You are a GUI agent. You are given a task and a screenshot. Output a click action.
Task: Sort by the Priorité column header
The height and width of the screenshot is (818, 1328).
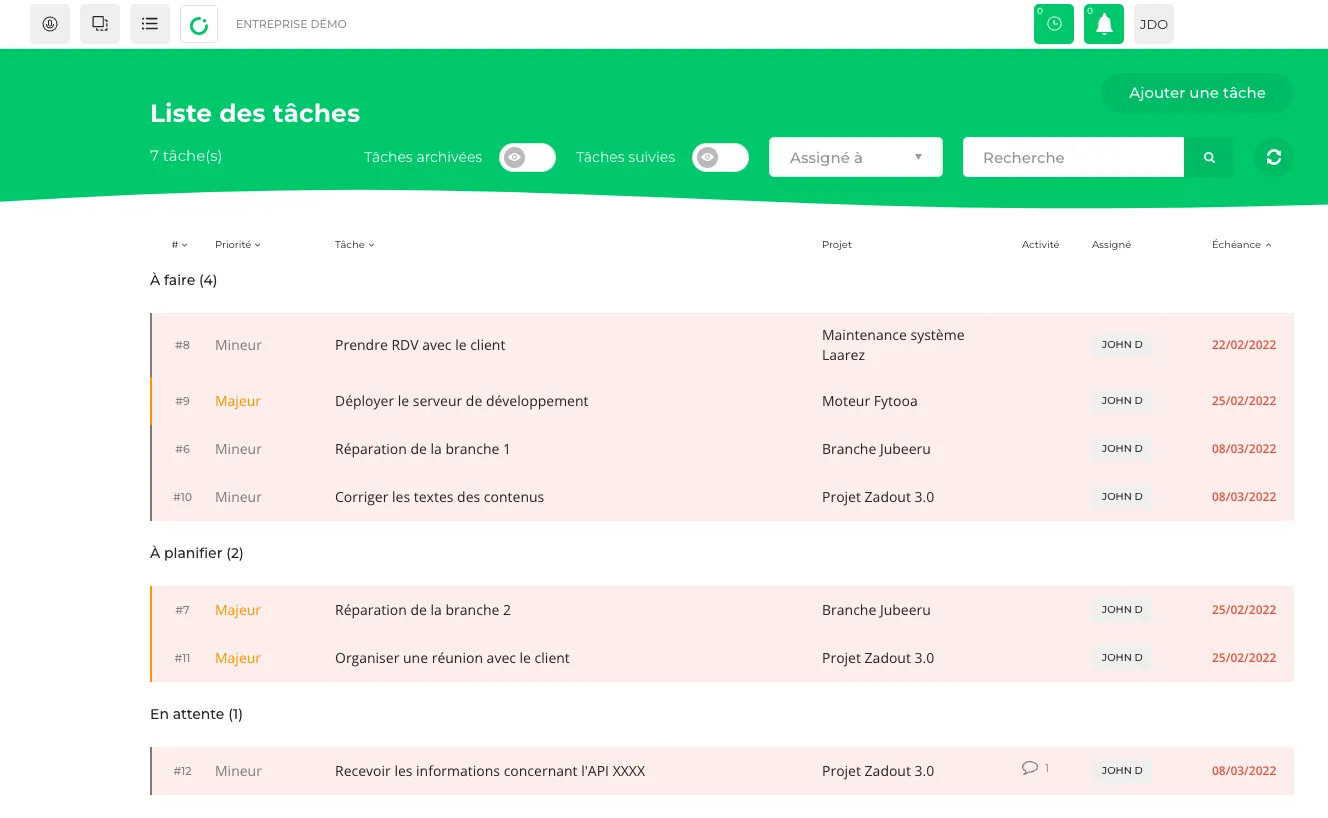[237, 245]
